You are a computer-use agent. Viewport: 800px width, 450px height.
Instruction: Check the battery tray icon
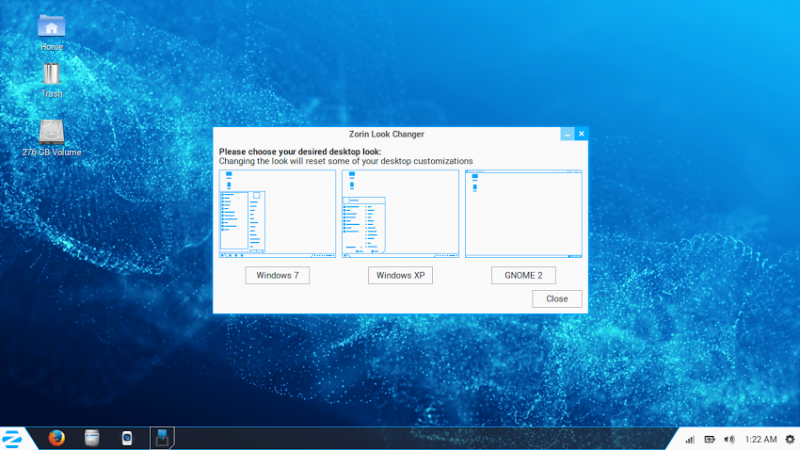pyautogui.click(x=709, y=439)
